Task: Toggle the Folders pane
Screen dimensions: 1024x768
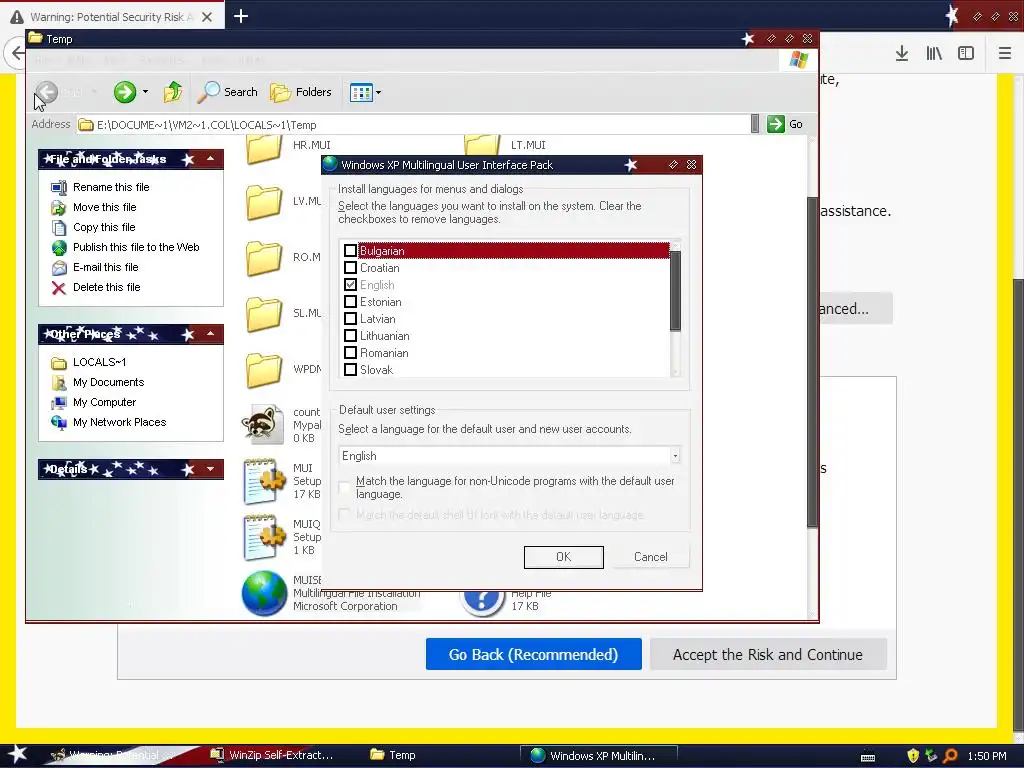Action: click(301, 92)
